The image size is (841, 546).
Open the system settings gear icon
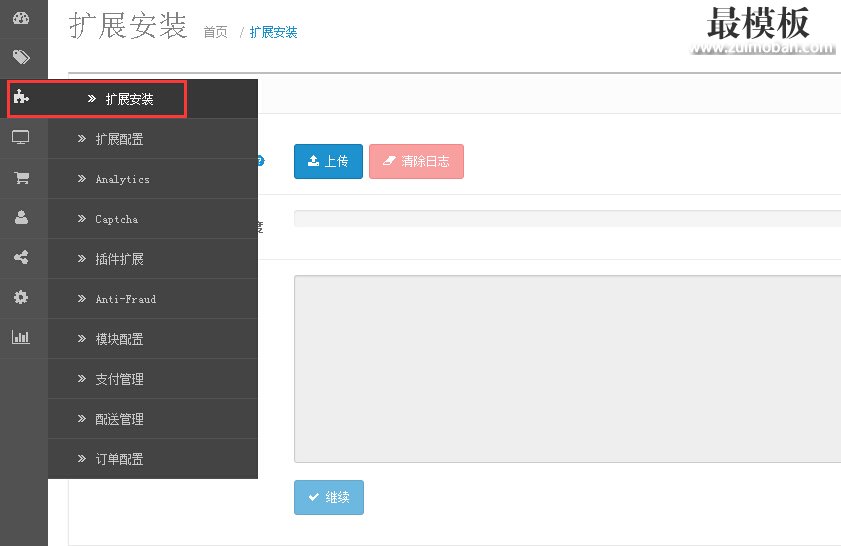click(x=21, y=298)
